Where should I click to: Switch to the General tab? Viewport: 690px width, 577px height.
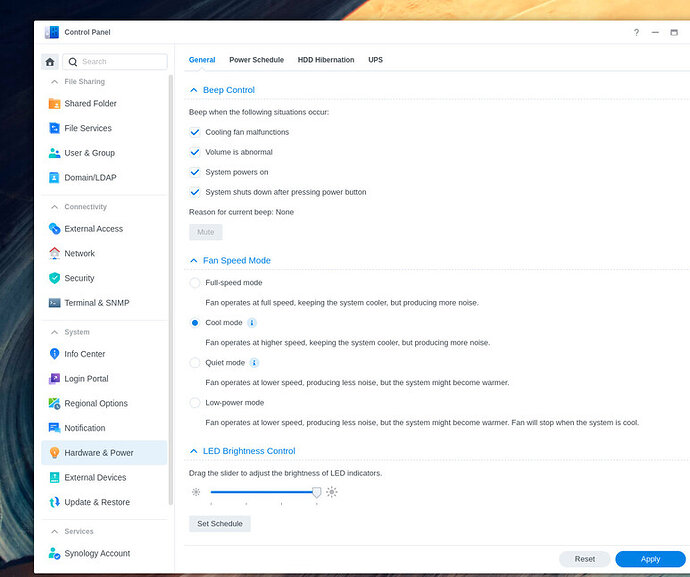coord(202,60)
